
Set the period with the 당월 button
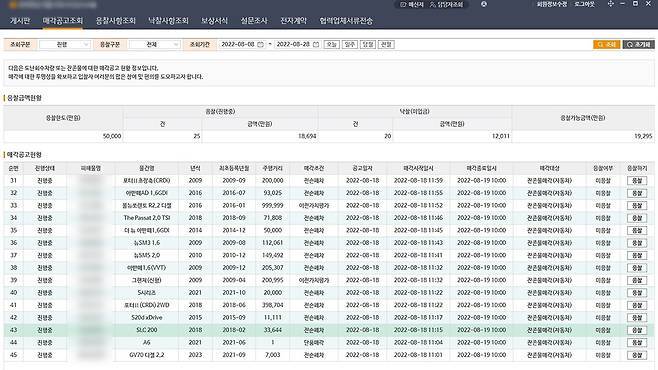tap(368, 44)
